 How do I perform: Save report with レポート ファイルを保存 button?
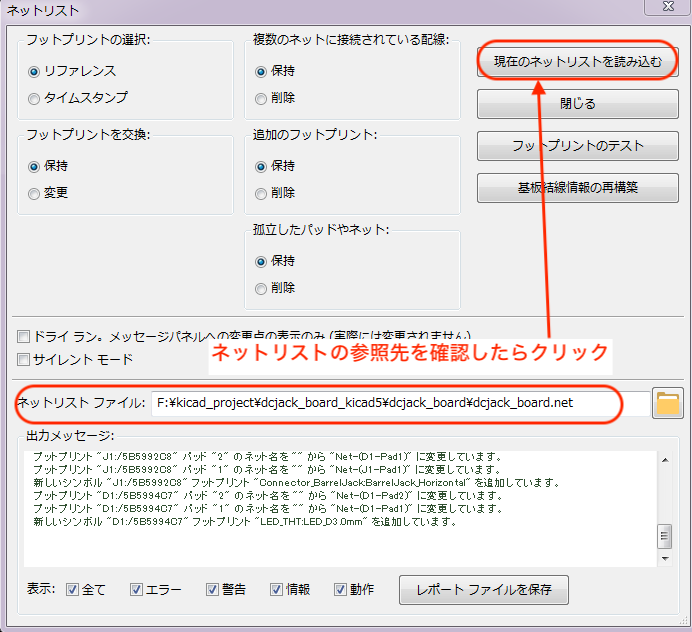click(484, 590)
